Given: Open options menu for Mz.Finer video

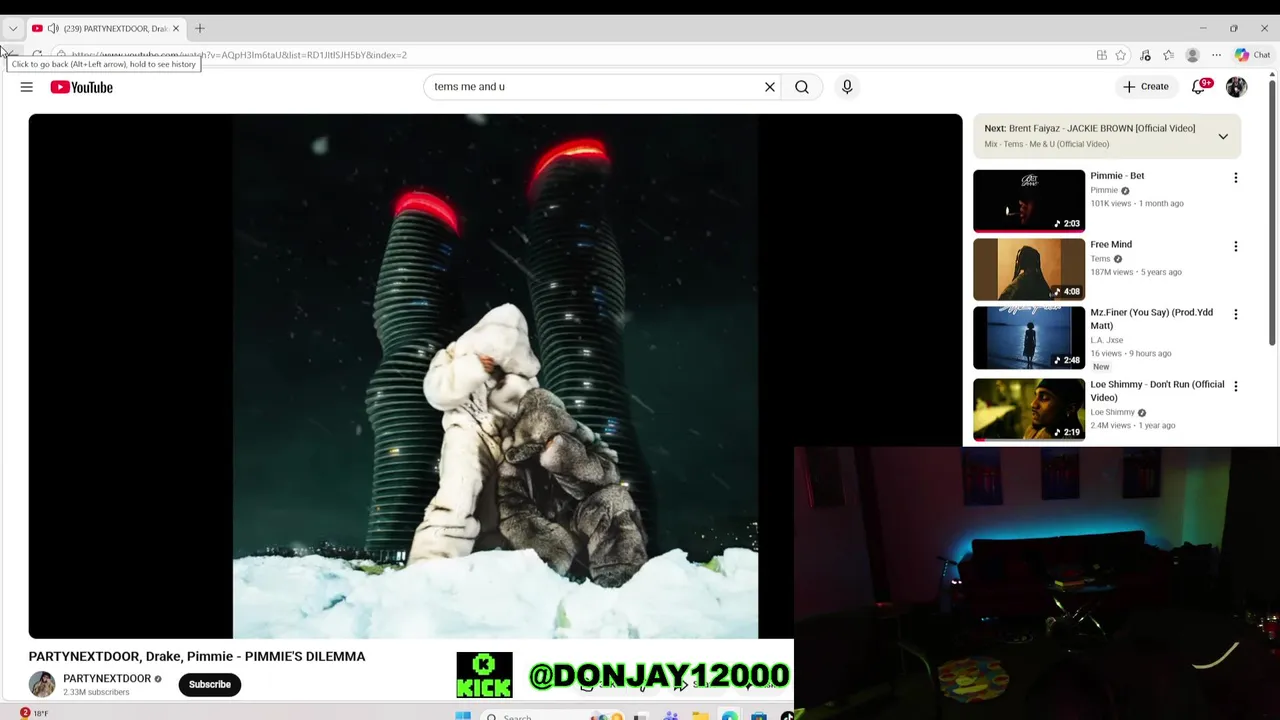Looking at the screenshot, I should (x=1235, y=314).
